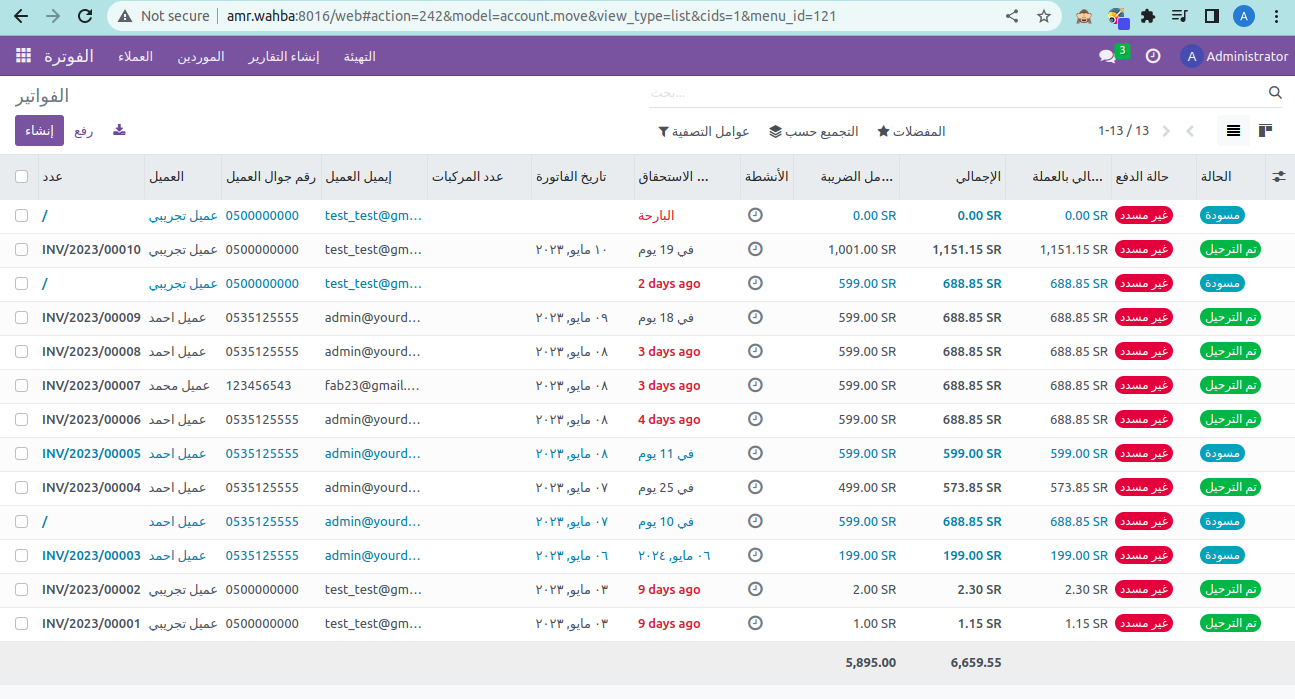Screen dimensions: 1295x699
Task: Click total 1,151.15 SR in الإجمالي column
Action: click(967, 249)
